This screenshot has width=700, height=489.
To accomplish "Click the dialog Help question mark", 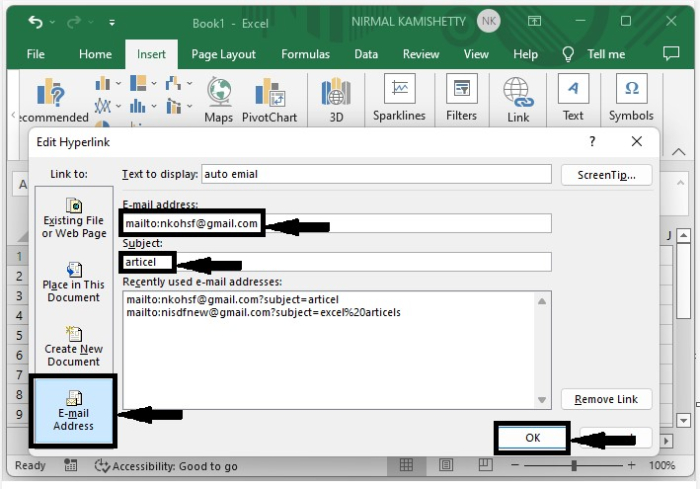I will [592, 142].
